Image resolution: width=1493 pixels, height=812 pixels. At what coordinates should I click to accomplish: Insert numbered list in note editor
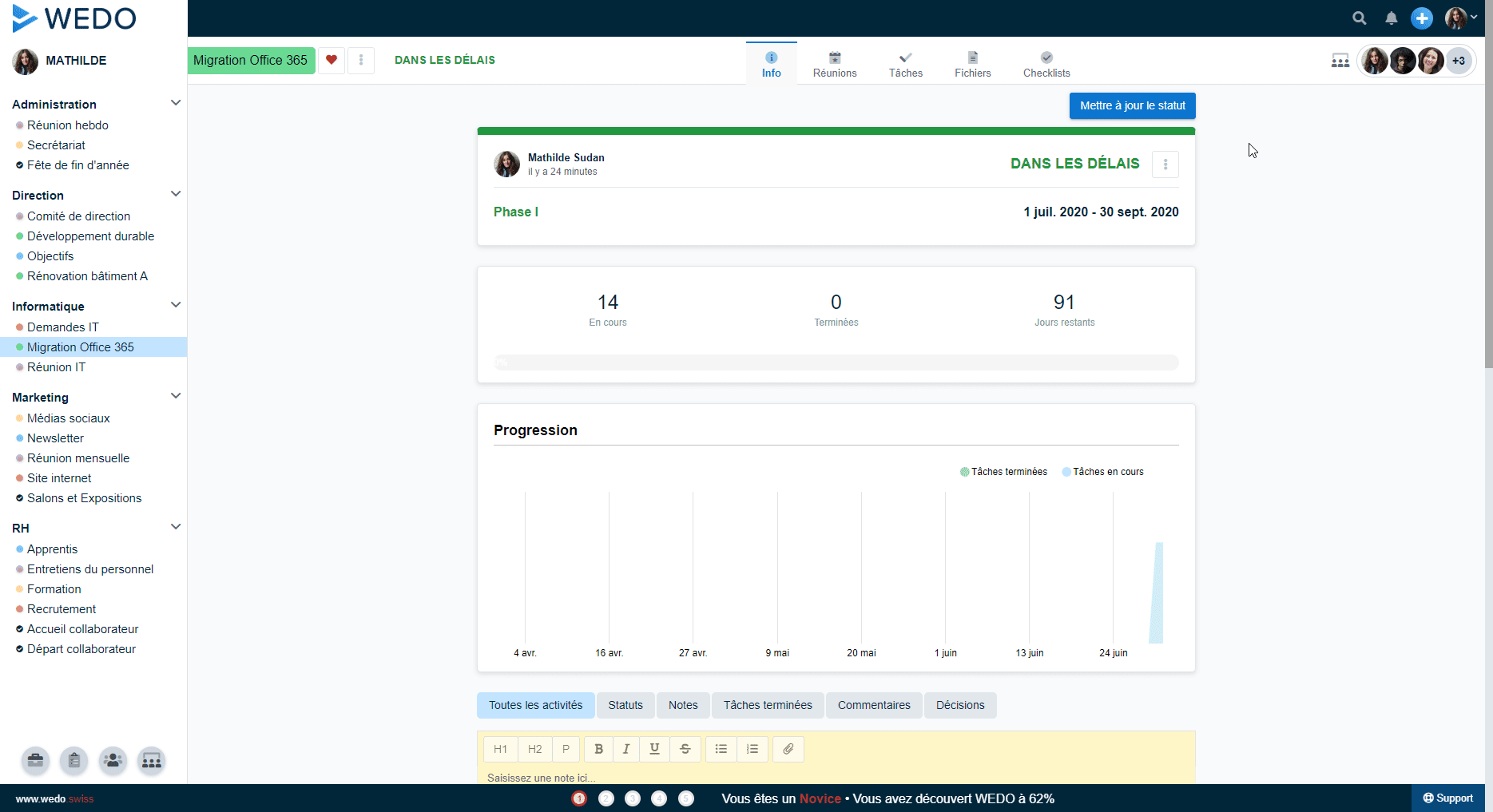(752, 749)
